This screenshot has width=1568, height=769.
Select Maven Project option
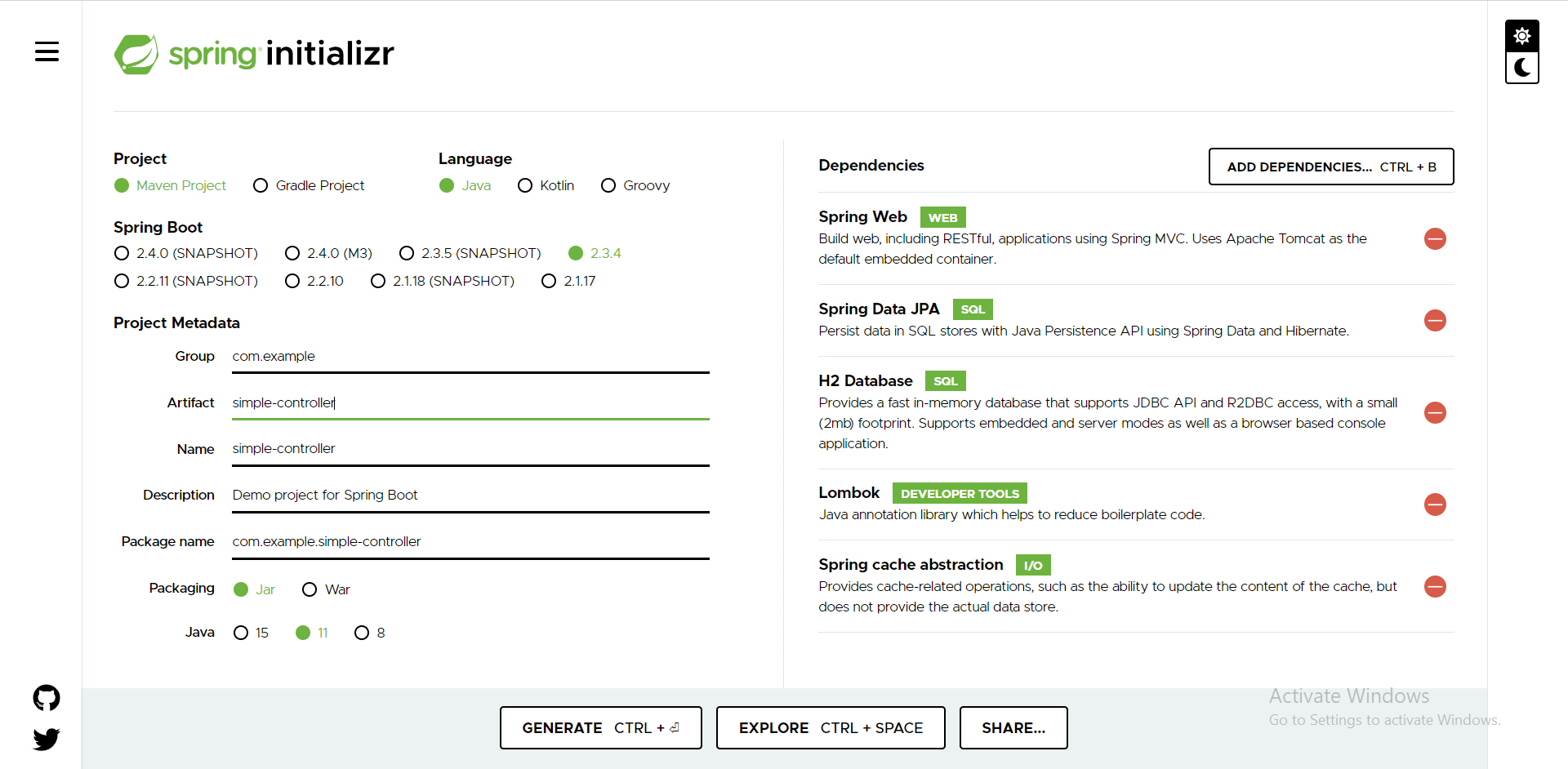pyautogui.click(x=170, y=185)
